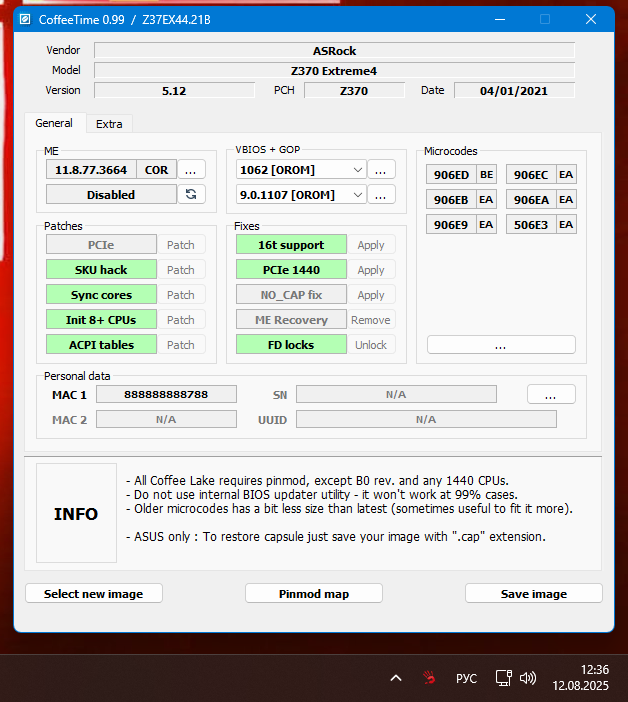Click Patch button next to PCIe

[x=181, y=245]
